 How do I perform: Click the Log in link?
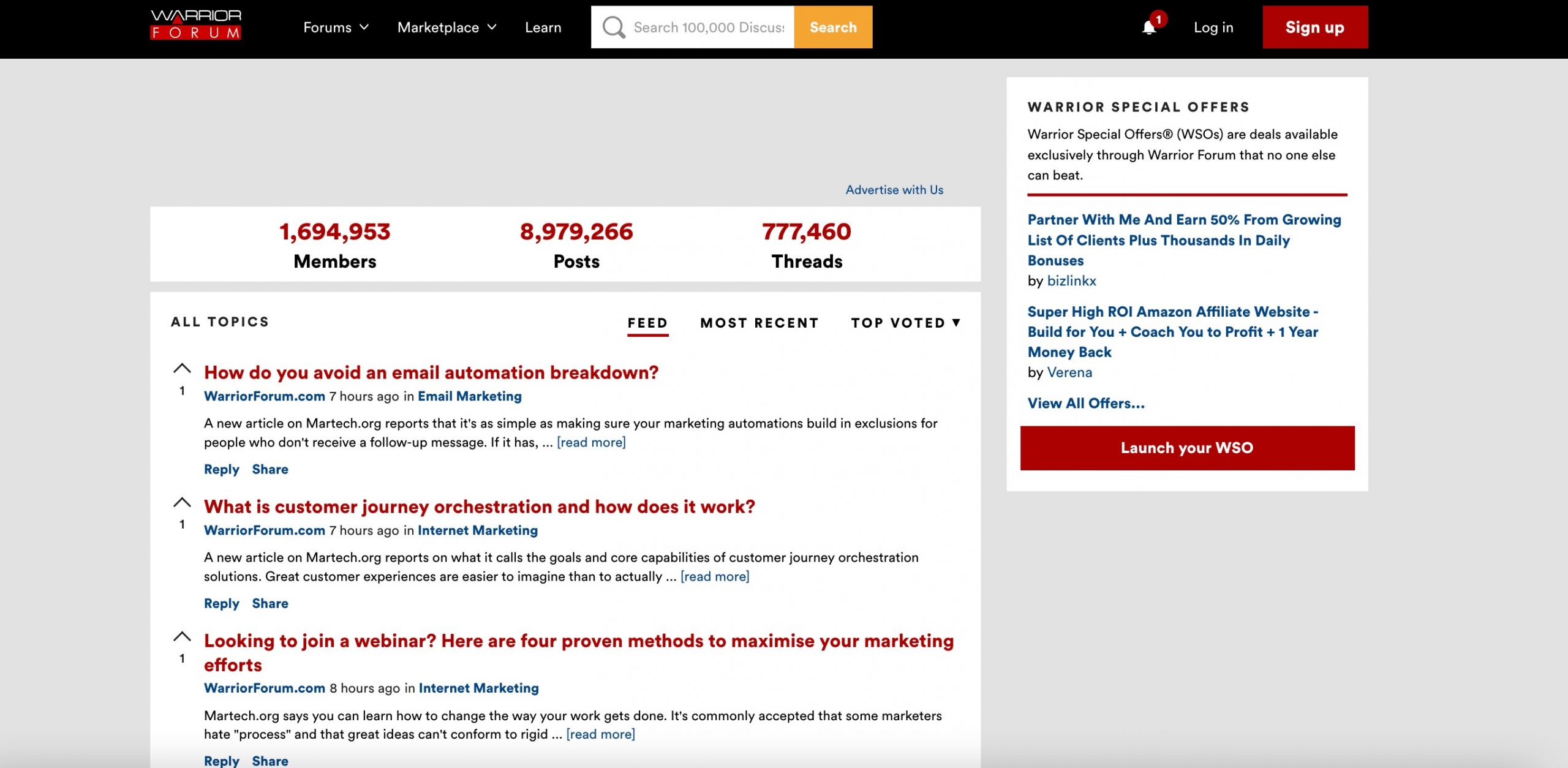click(1213, 28)
